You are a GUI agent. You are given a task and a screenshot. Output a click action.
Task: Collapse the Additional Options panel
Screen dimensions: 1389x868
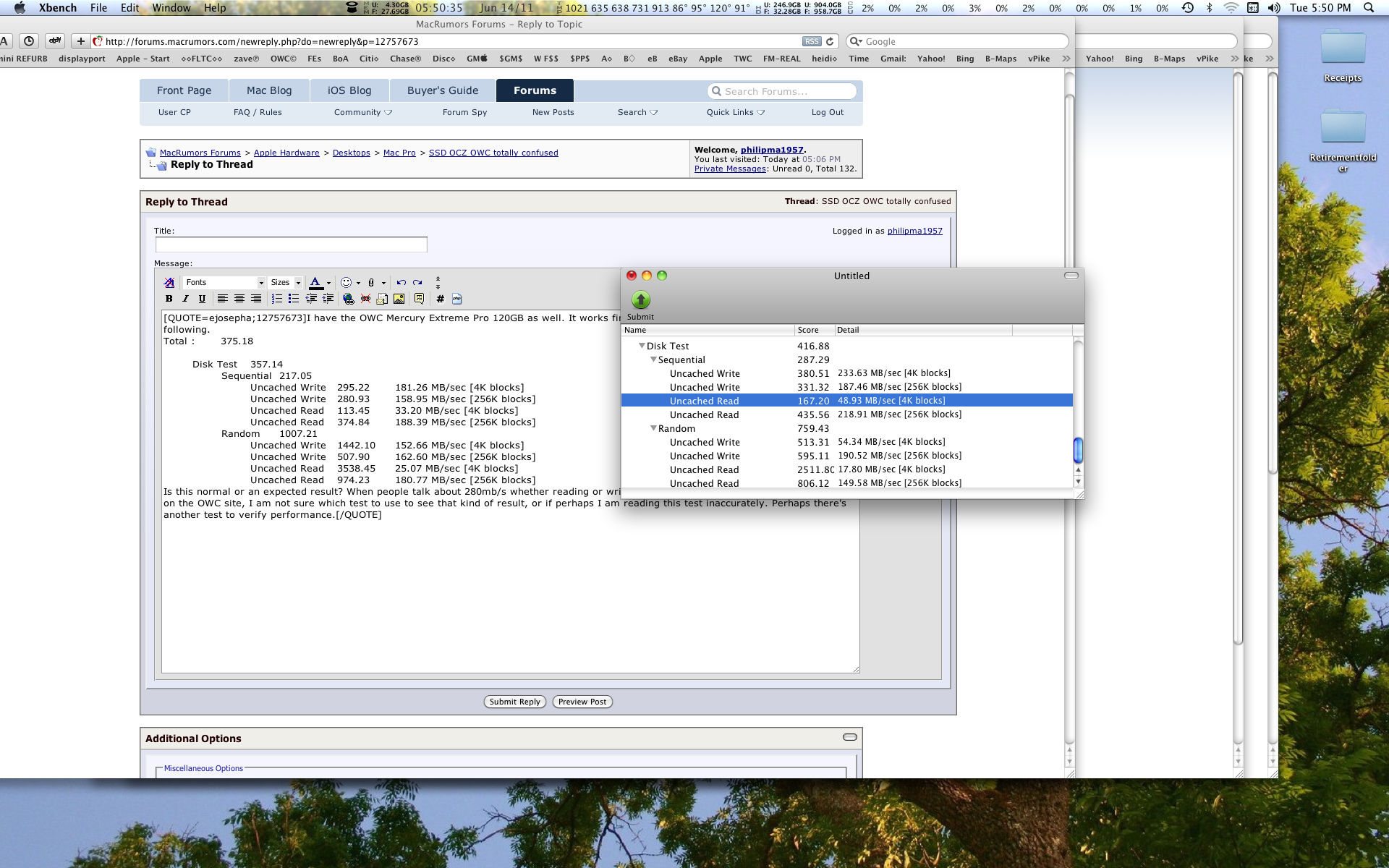click(x=850, y=737)
